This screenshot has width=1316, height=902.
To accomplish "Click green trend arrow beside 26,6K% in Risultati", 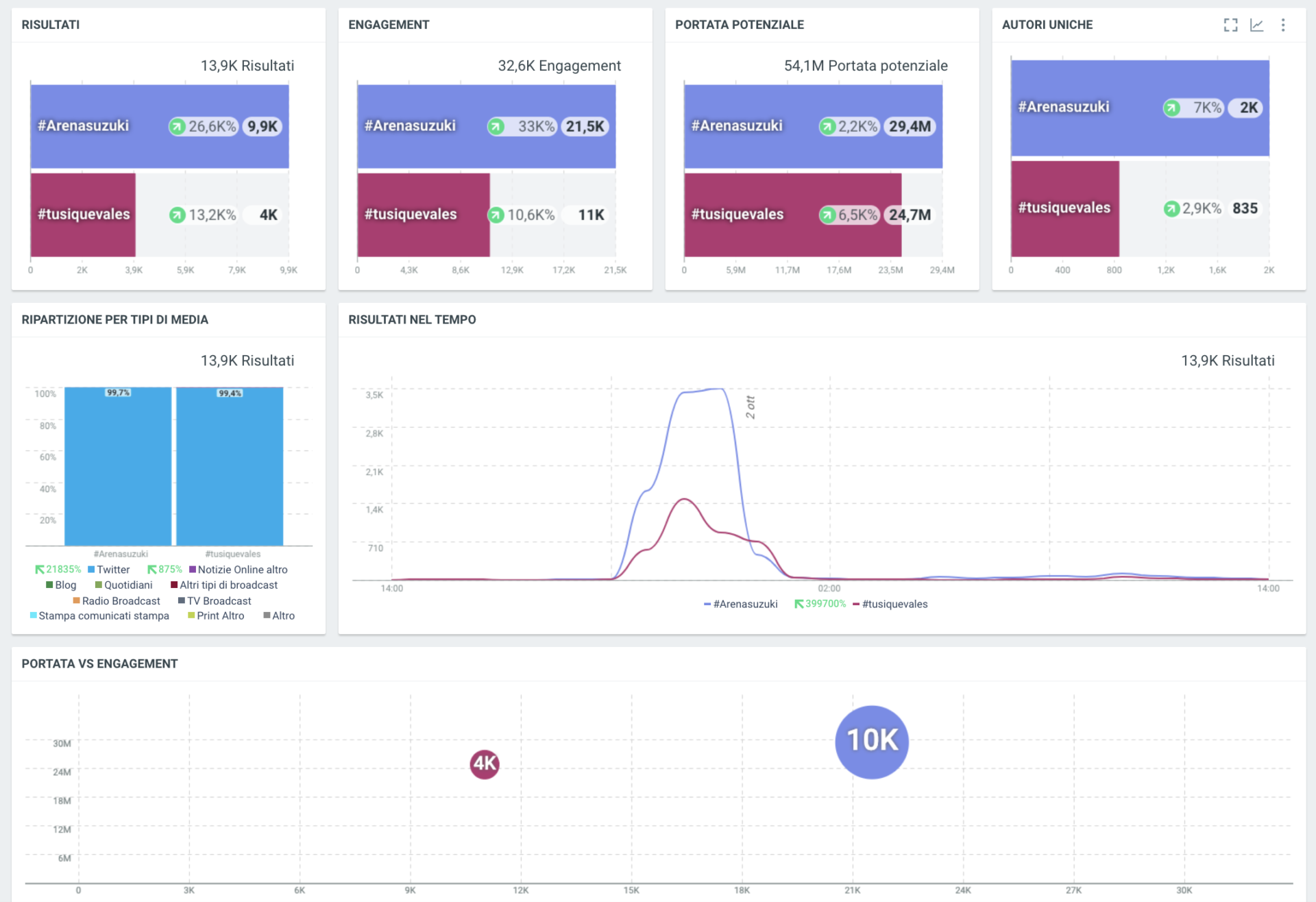I will click(178, 127).
